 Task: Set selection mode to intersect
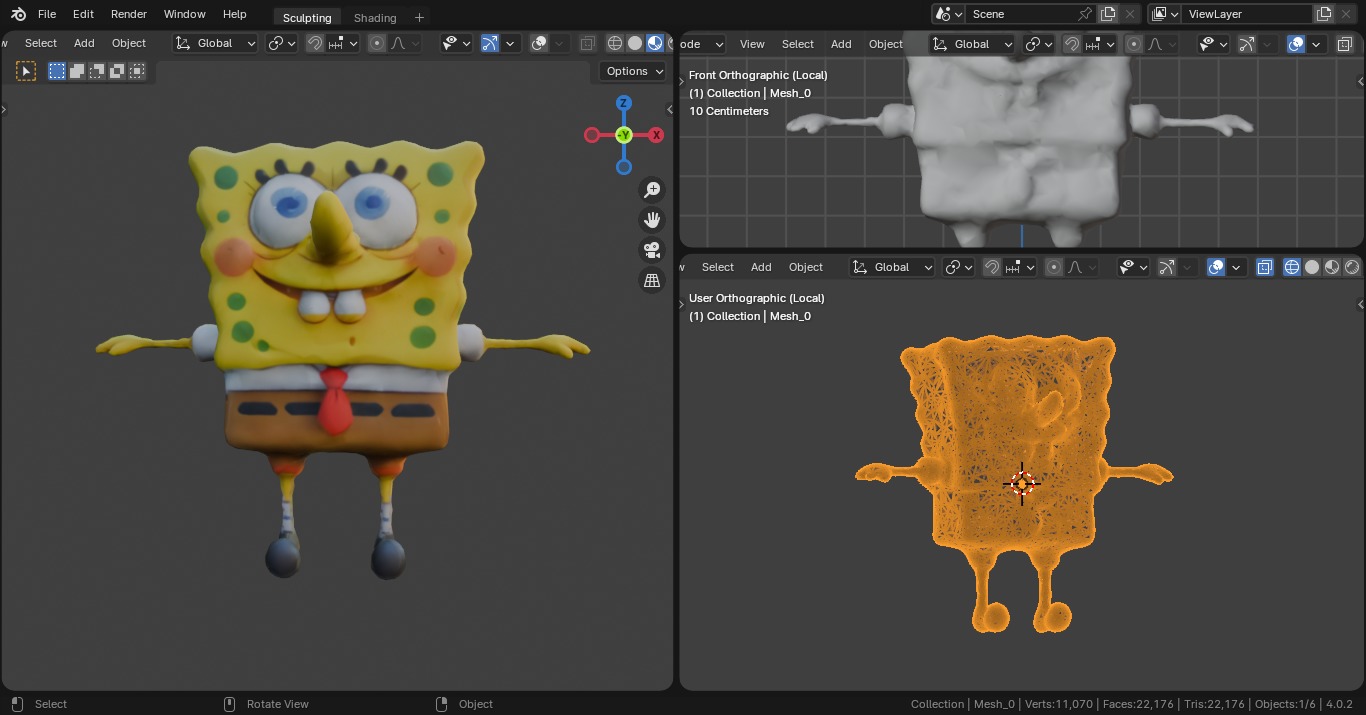tap(137, 71)
